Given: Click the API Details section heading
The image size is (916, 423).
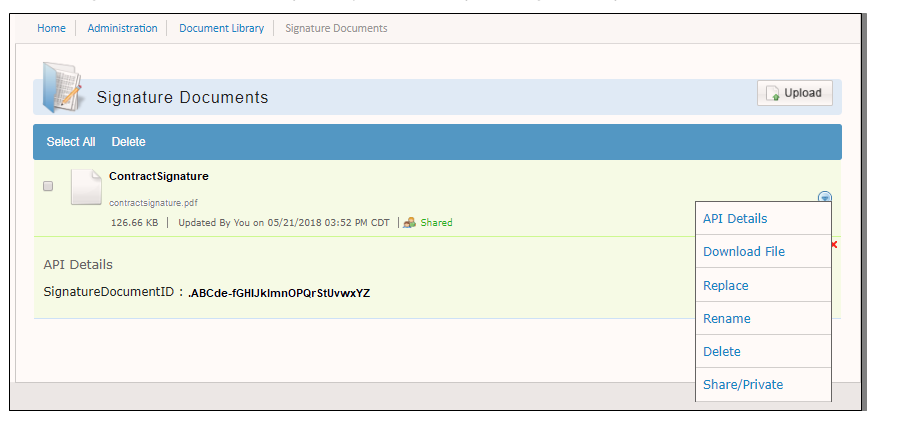Looking at the screenshot, I should [x=78, y=265].
